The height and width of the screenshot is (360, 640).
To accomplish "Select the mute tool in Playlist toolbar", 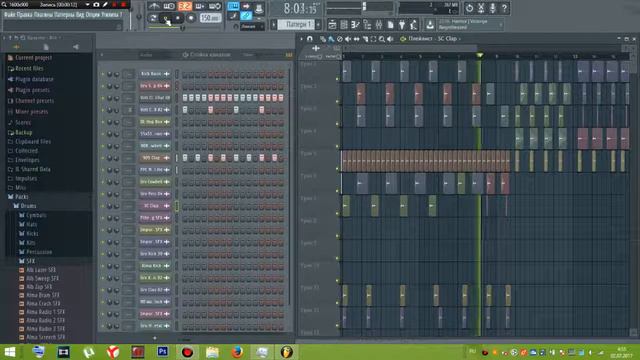I will (x=348, y=39).
